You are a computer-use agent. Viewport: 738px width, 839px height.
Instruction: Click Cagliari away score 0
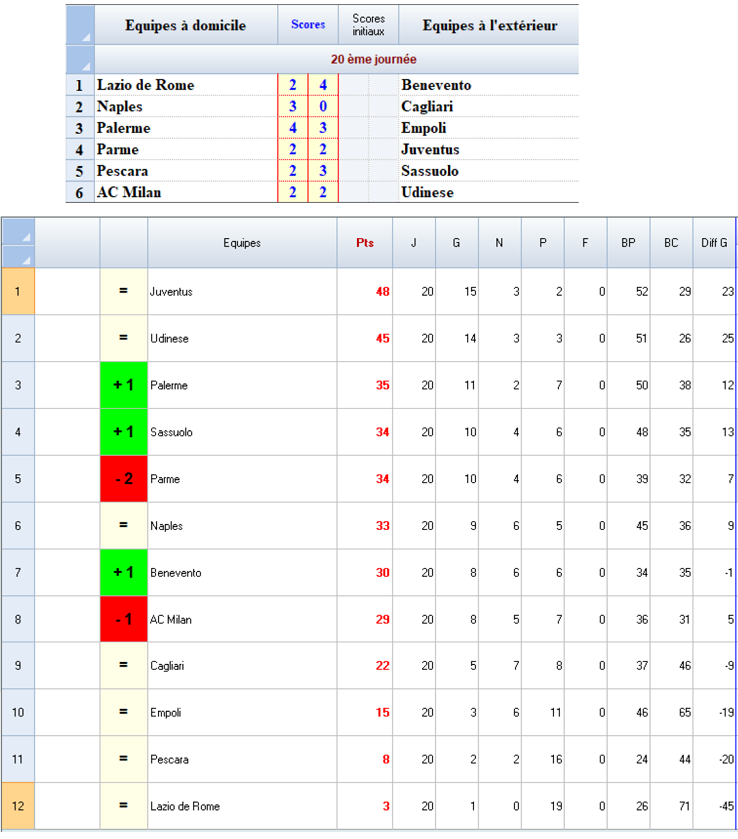323,106
